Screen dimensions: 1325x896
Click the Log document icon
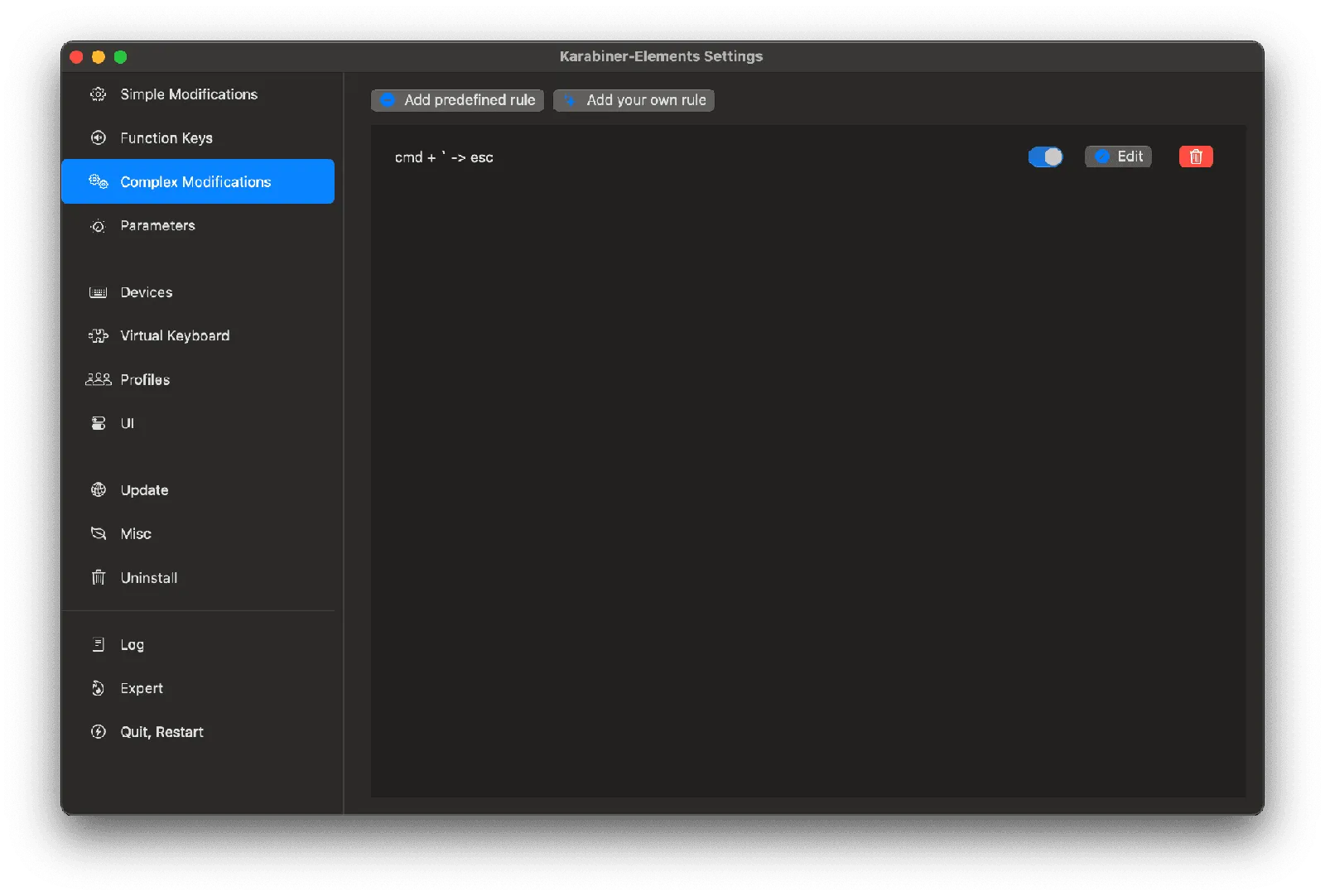tap(98, 644)
